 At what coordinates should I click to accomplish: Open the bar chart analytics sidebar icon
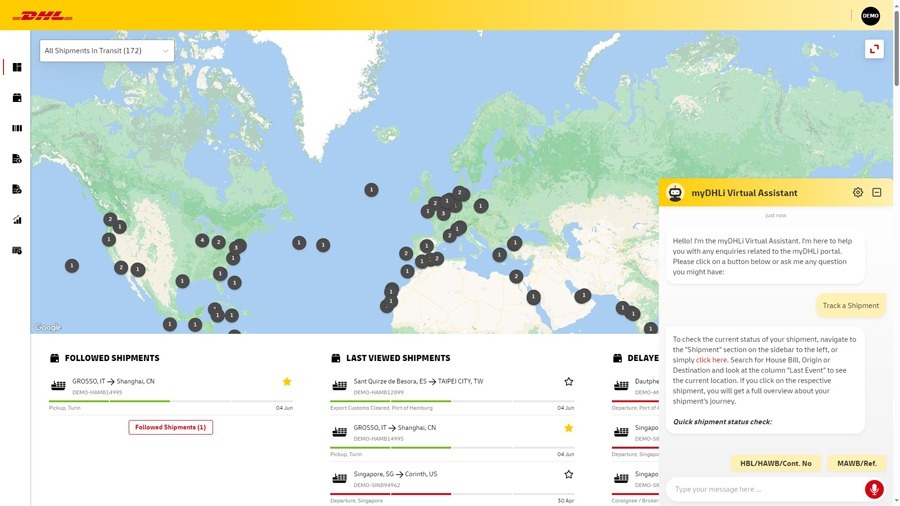coord(17,219)
